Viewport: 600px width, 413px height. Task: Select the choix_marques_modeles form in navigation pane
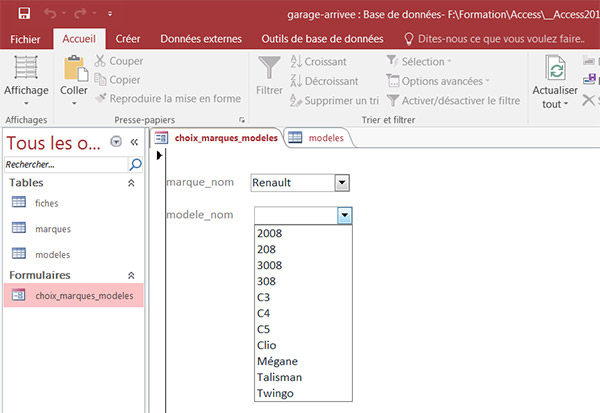pyautogui.click(x=73, y=295)
